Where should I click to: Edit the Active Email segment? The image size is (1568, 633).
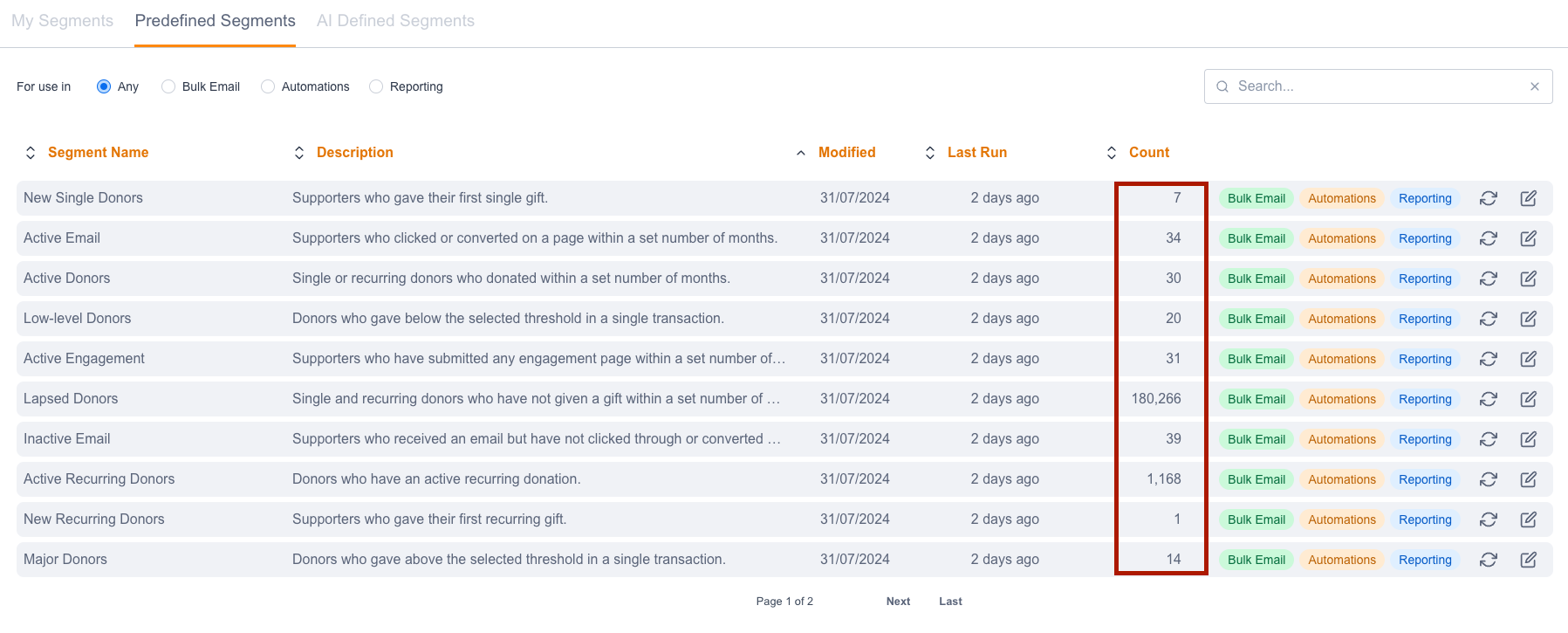click(x=1528, y=238)
